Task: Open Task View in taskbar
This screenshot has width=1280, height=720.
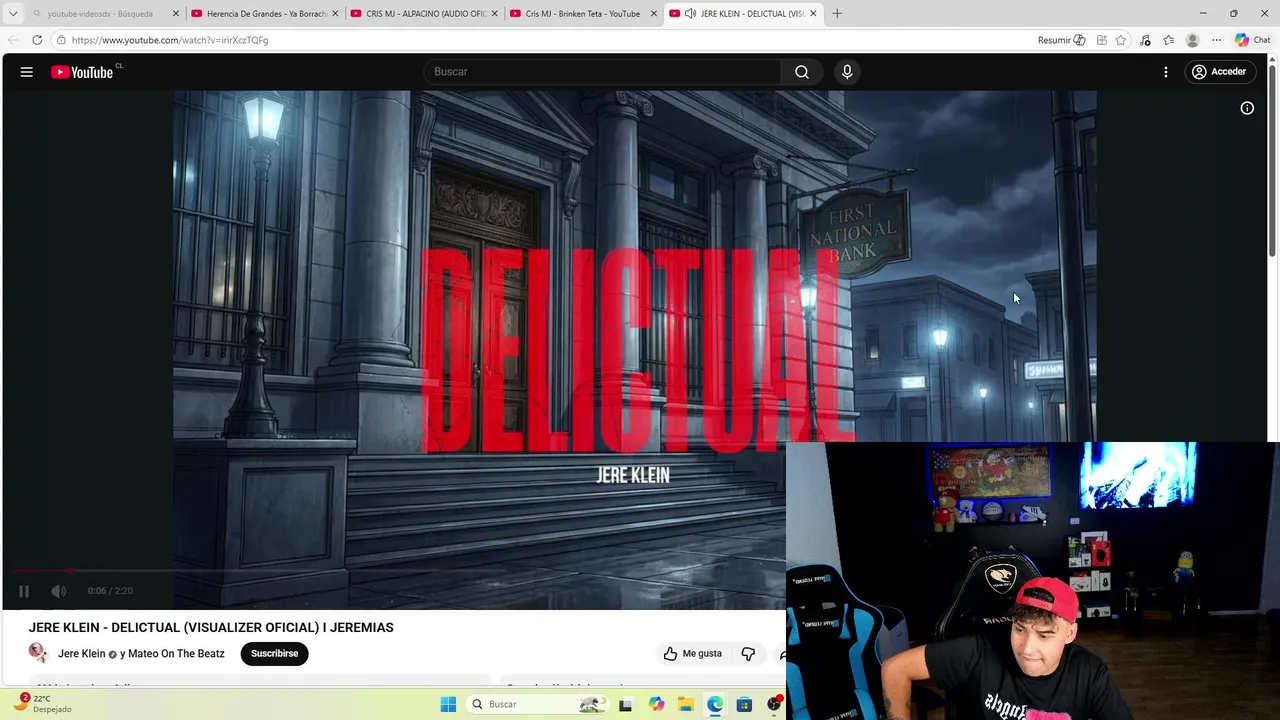Action: (625, 705)
